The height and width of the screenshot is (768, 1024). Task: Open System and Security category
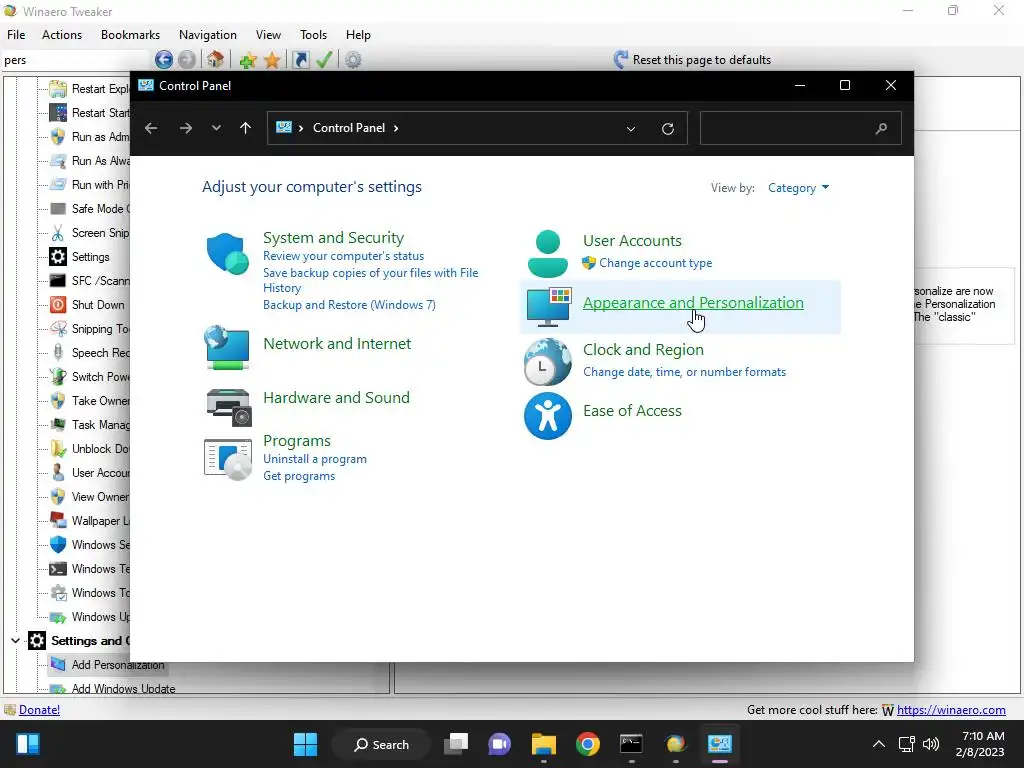[x=333, y=238]
